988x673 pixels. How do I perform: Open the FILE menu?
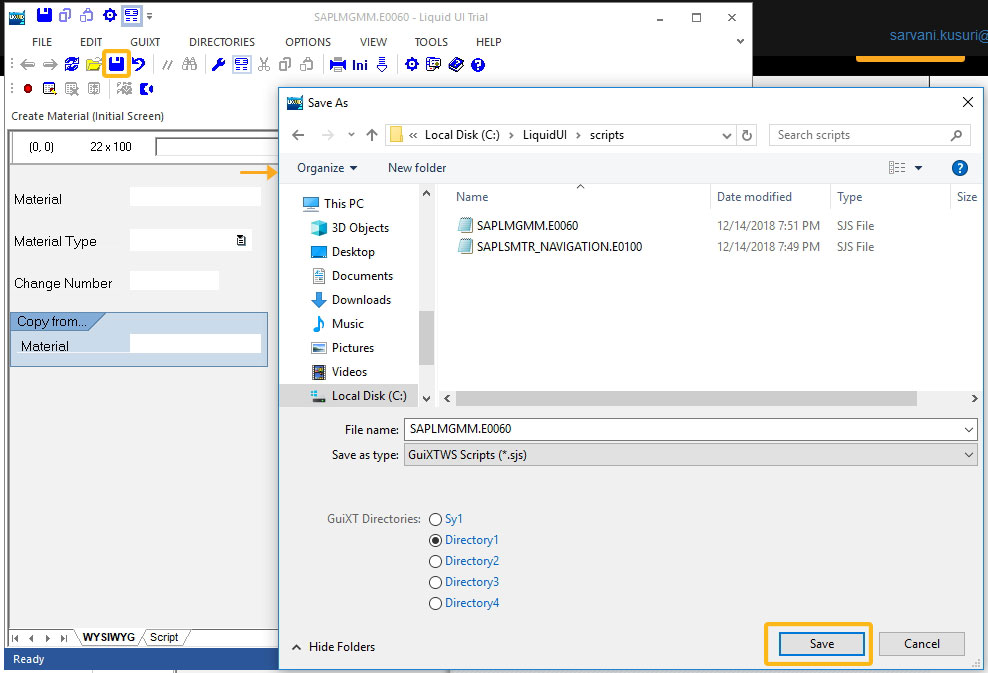[x=42, y=42]
